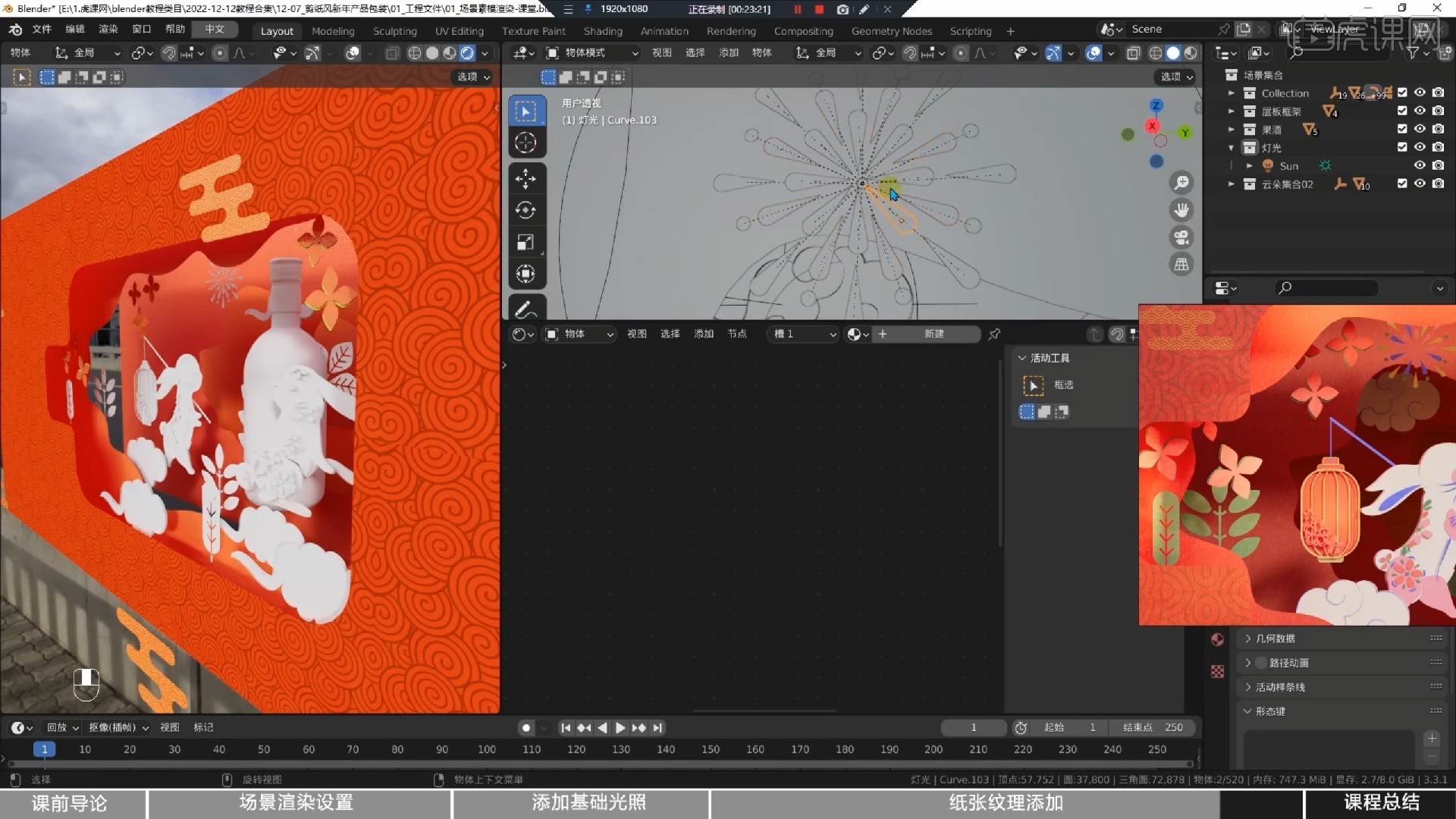The width and height of the screenshot is (1456, 819).
Task: Click the material properties tab icon
Action: tap(1217, 639)
